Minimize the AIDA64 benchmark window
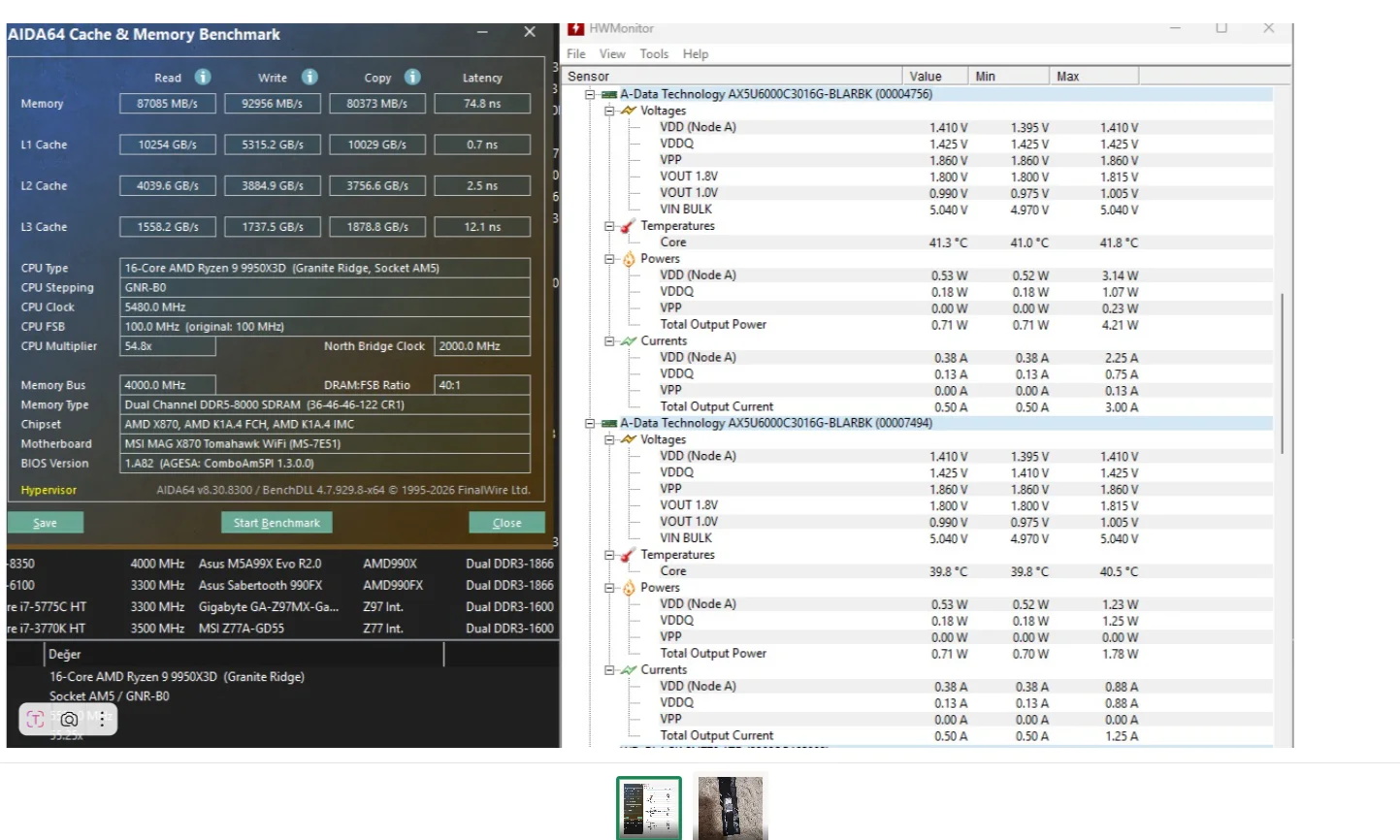The image size is (1400, 840). (482, 32)
